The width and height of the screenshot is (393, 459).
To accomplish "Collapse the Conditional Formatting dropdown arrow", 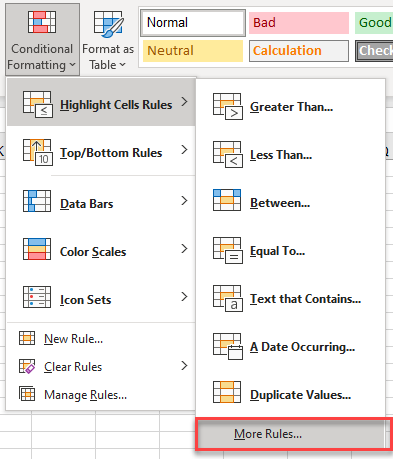I will (x=73, y=65).
